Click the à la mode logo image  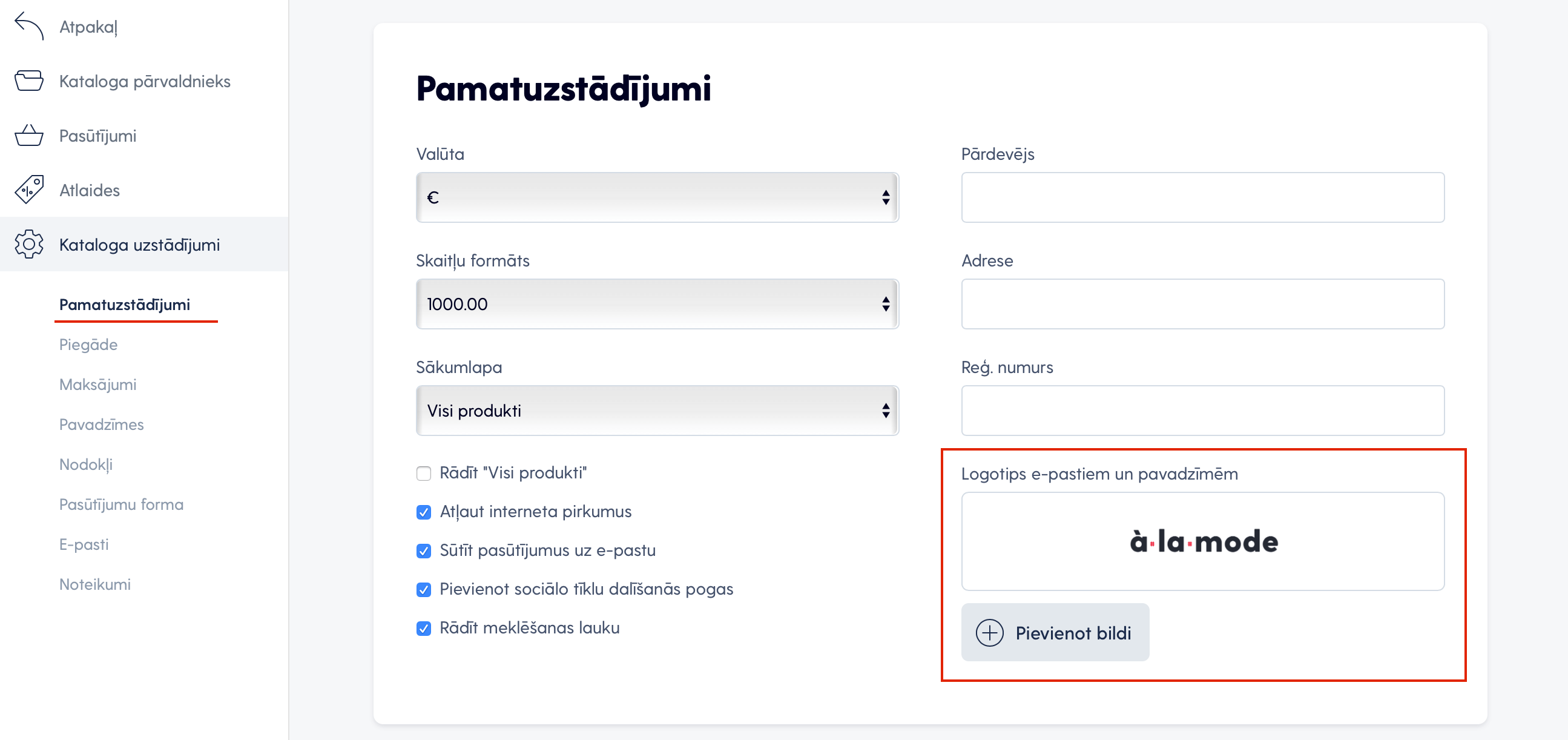point(1204,541)
